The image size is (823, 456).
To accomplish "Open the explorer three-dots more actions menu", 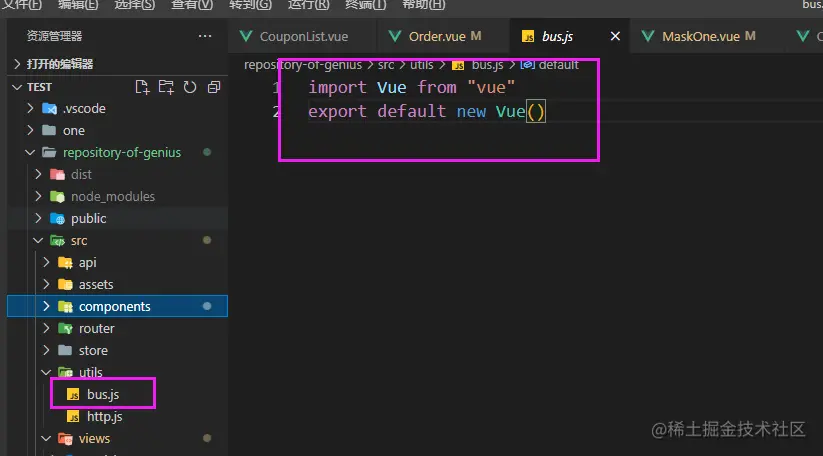I will (x=205, y=36).
